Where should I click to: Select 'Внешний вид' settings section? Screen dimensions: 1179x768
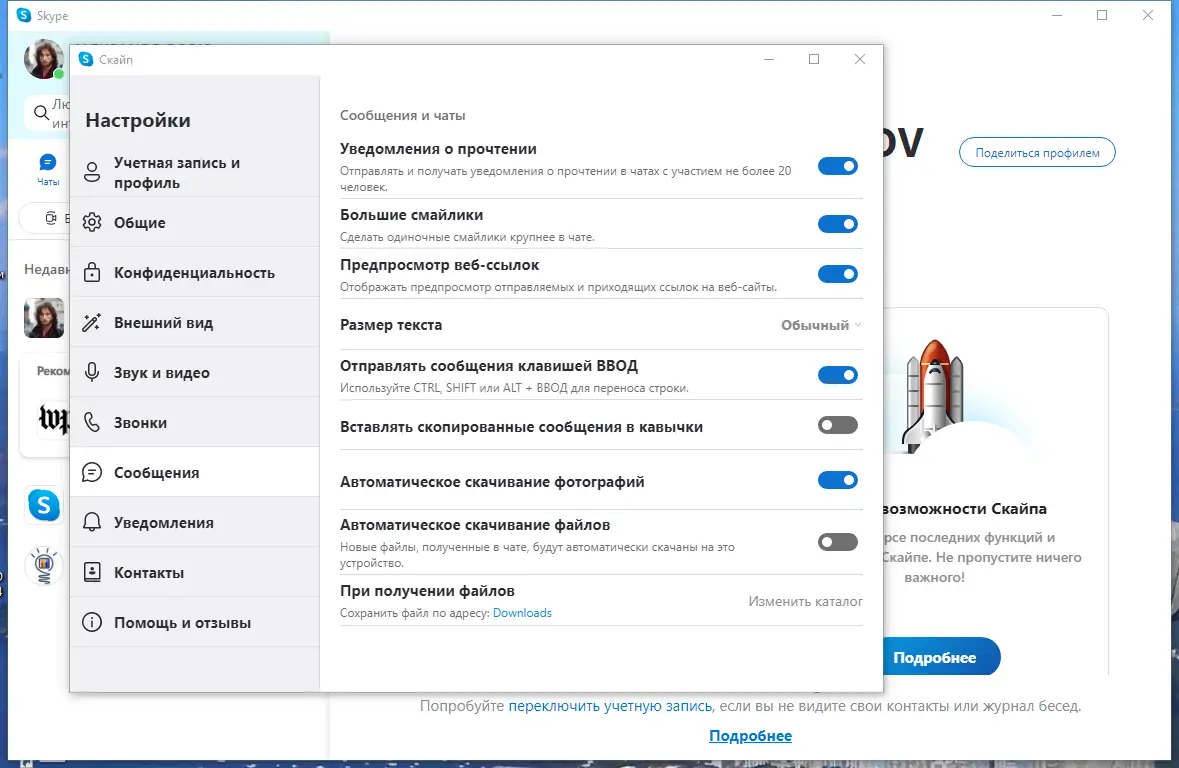tap(195, 323)
